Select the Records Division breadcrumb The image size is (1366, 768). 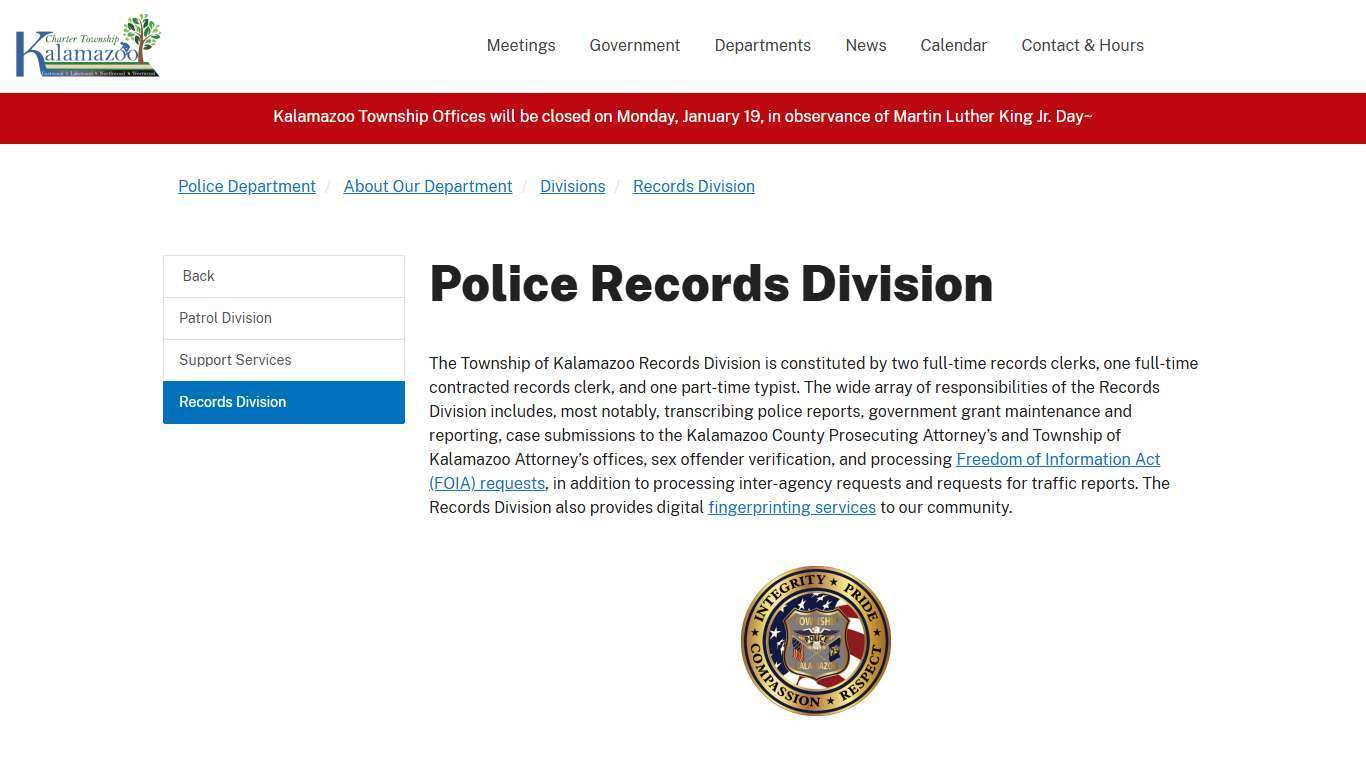(693, 186)
